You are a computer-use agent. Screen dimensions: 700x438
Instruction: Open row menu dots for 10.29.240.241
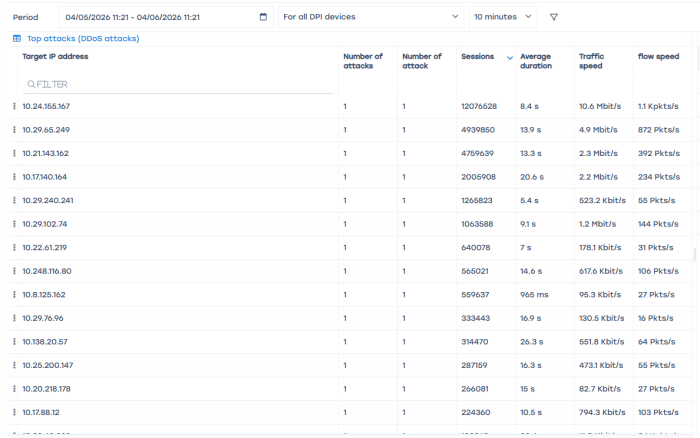[14, 200]
